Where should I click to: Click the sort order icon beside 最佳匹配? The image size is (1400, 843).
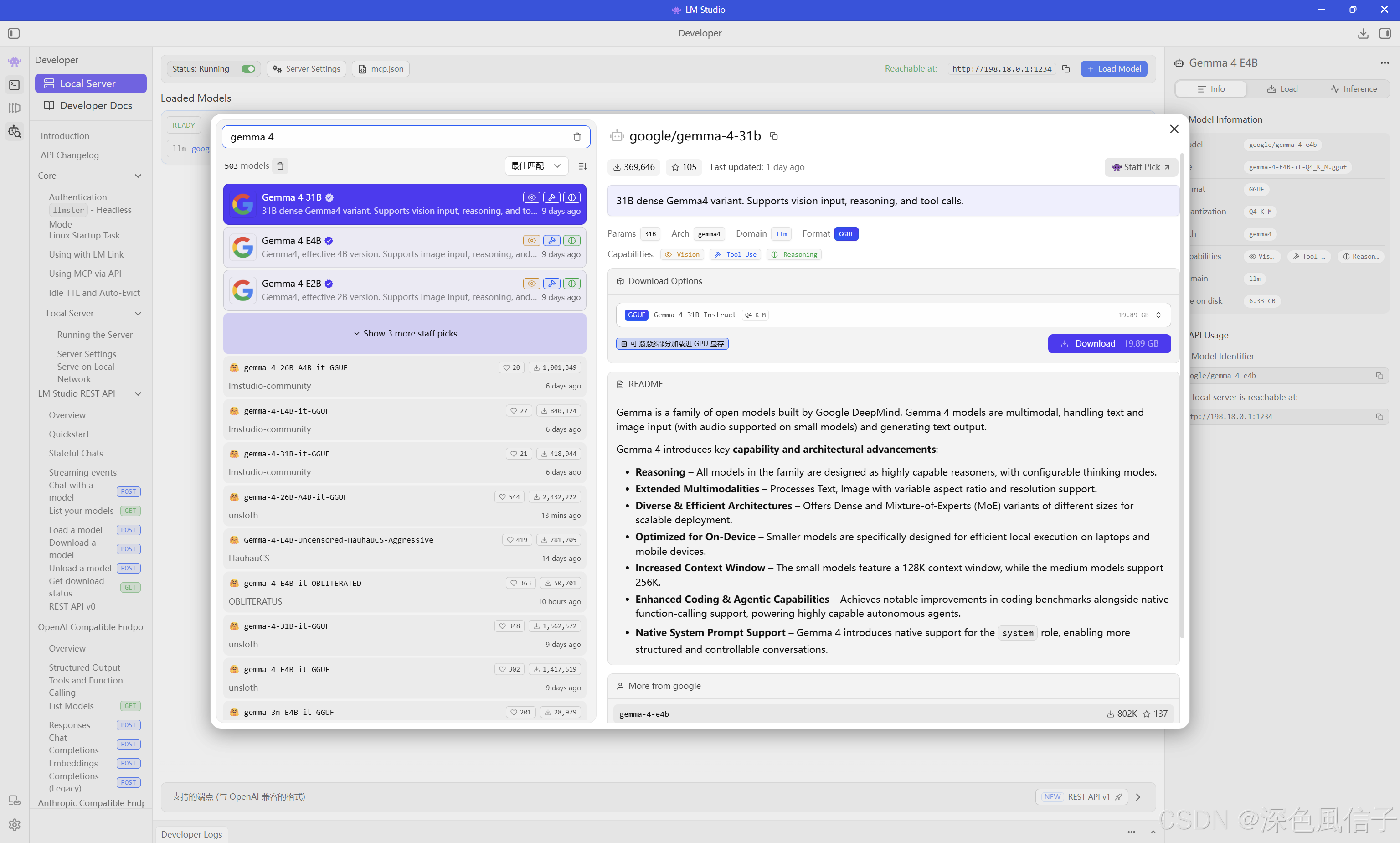[582, 166]
